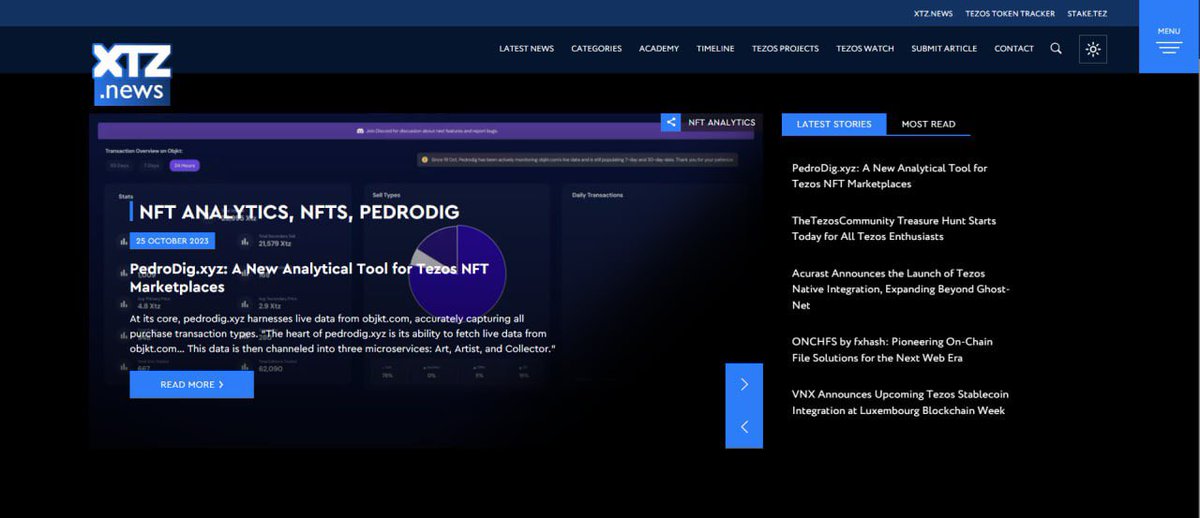Open the blue MENU hamburger button
This screenshot has width=1200, height=518.
1169,37
